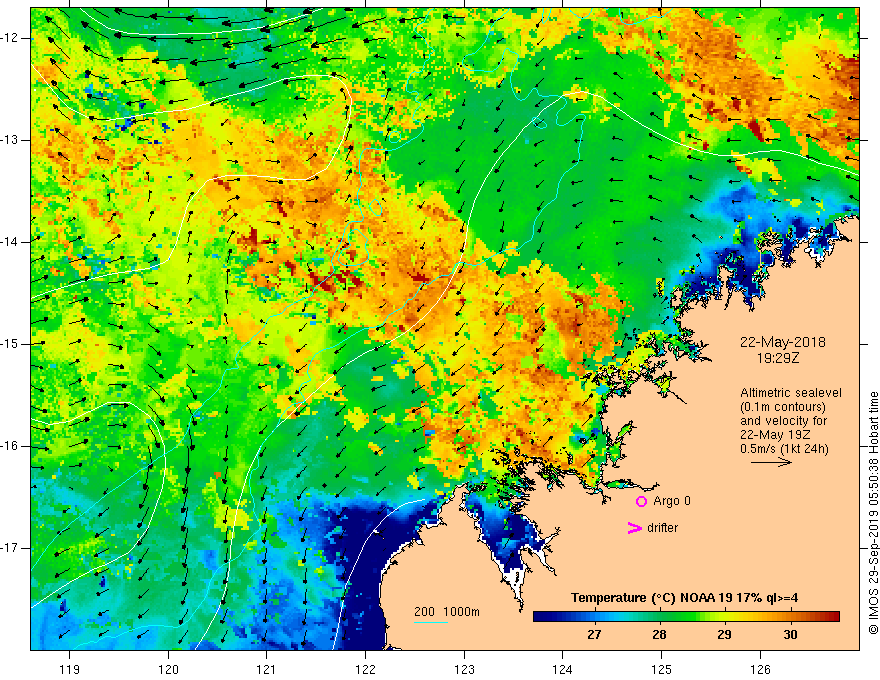Screen dimensions: 880x680
Task: Click the '200 1000m' depth label
Action: 447,612
